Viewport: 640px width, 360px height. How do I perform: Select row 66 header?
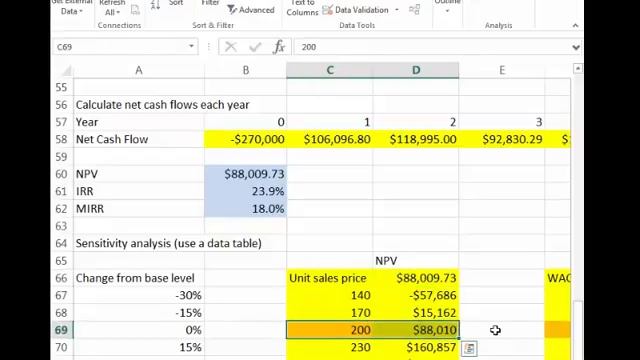pos(62,278)
